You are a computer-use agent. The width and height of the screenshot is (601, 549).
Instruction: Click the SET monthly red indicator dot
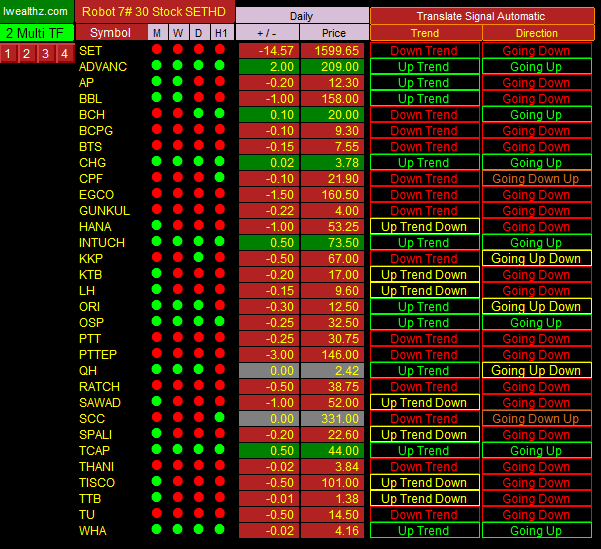pos(157,49)
